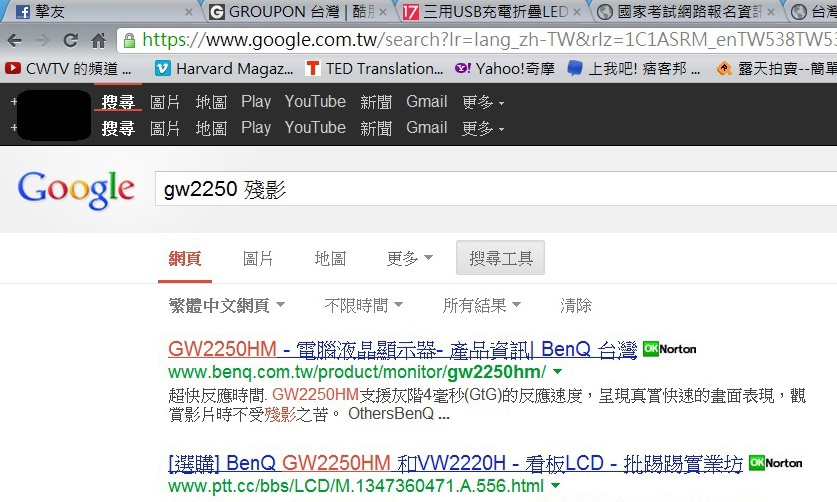This screenshot has width=837, height=502.
Task: Click the green HTTPS padlock icon
Action: (129, 41)
